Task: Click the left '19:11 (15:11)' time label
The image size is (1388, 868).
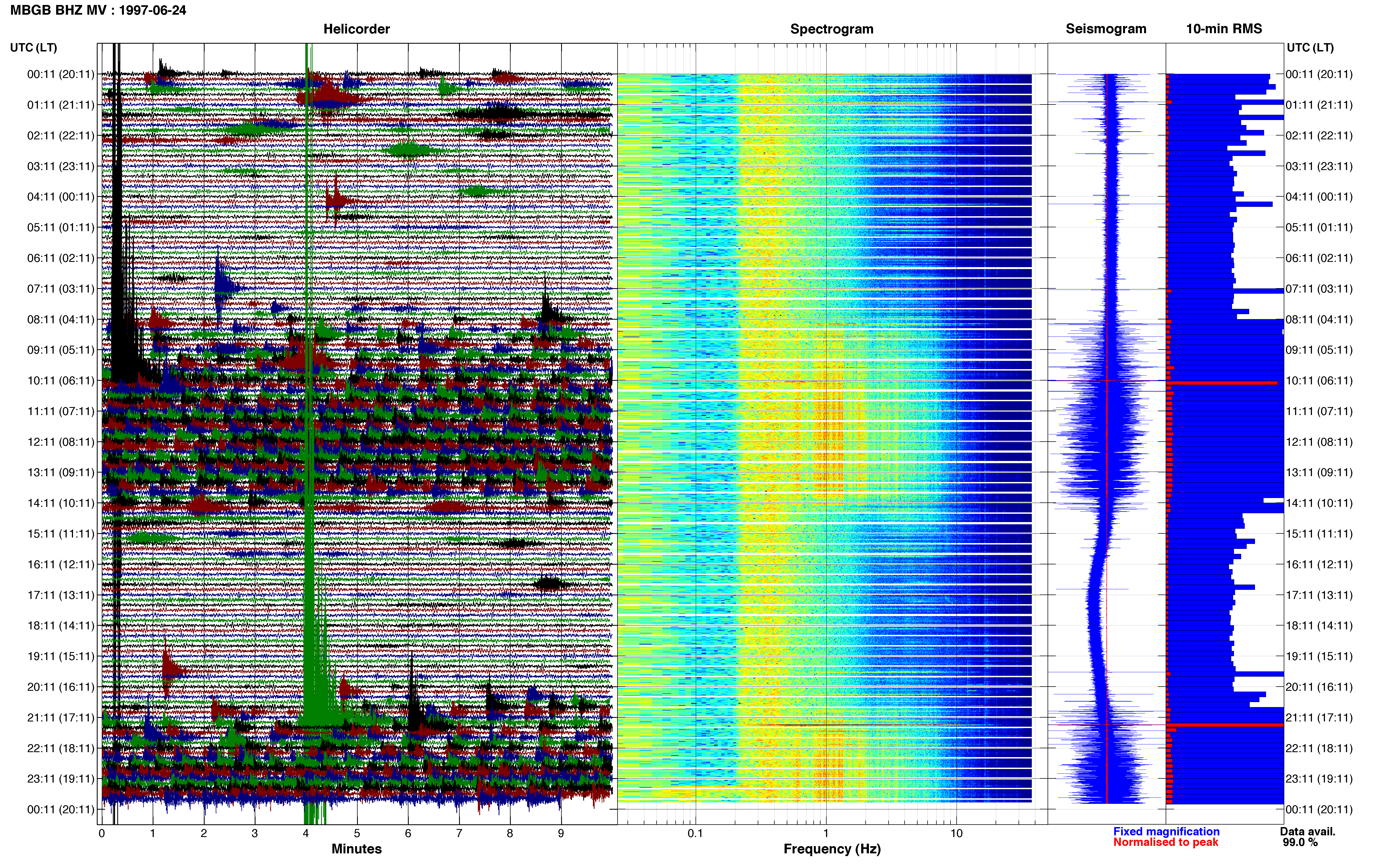Action: click(61, 656)
